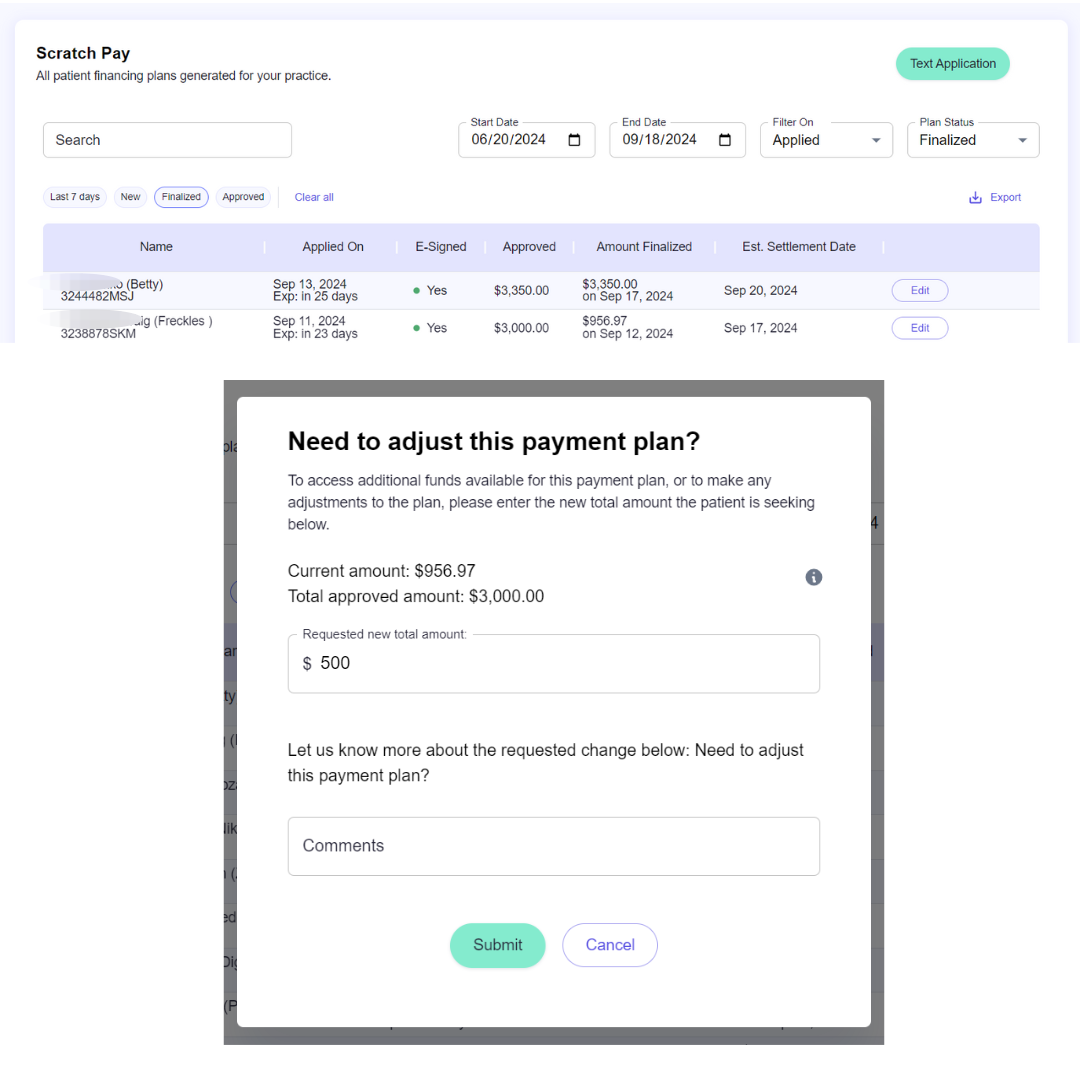
Task: Edit the Freckles payment plan row
Action: 920,328
